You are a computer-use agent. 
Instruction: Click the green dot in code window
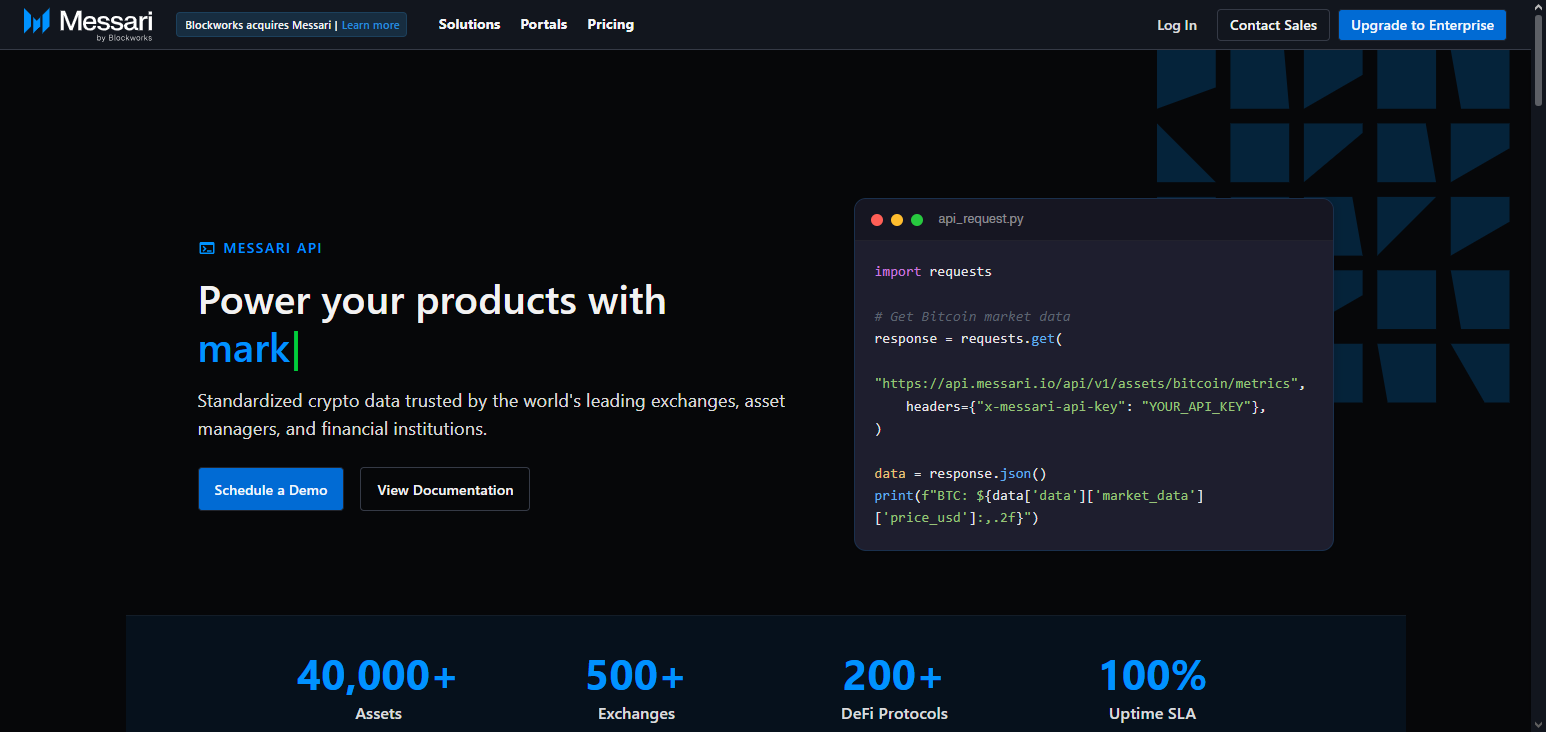pos(917,219)
